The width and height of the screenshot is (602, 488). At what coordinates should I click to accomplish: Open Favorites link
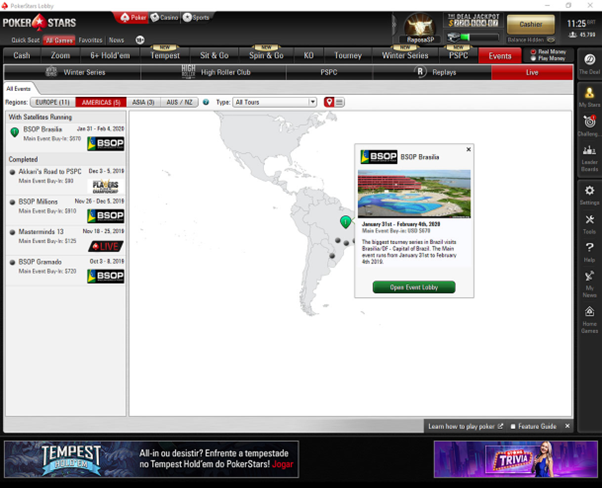click(90, 40)
